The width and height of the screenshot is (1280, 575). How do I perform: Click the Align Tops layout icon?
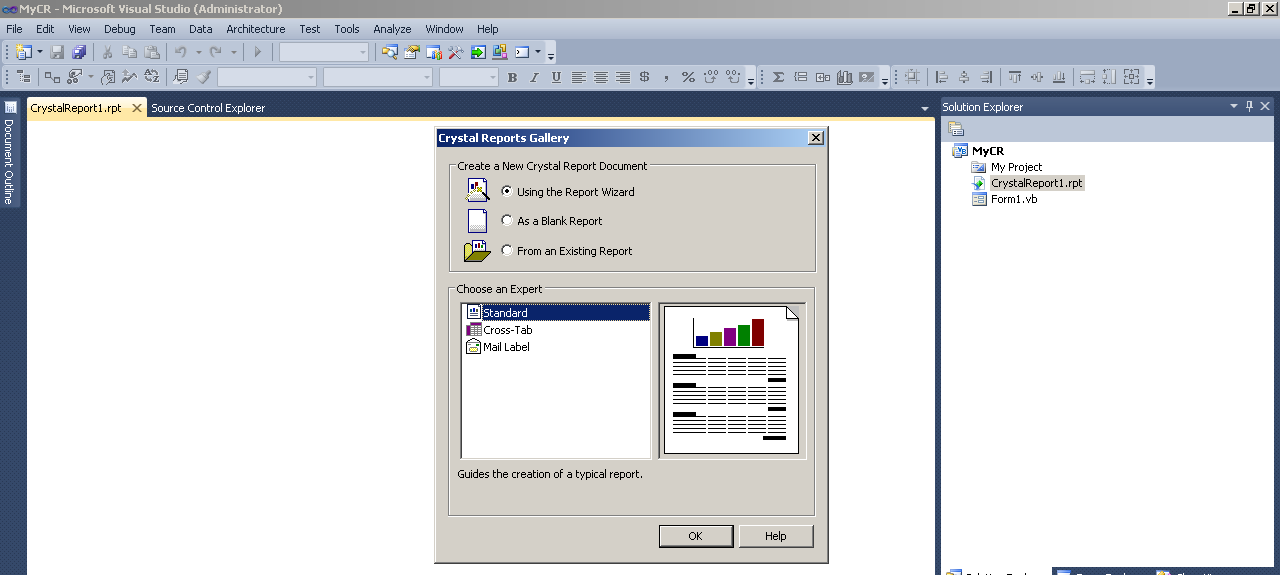(x=1015, y=77)
